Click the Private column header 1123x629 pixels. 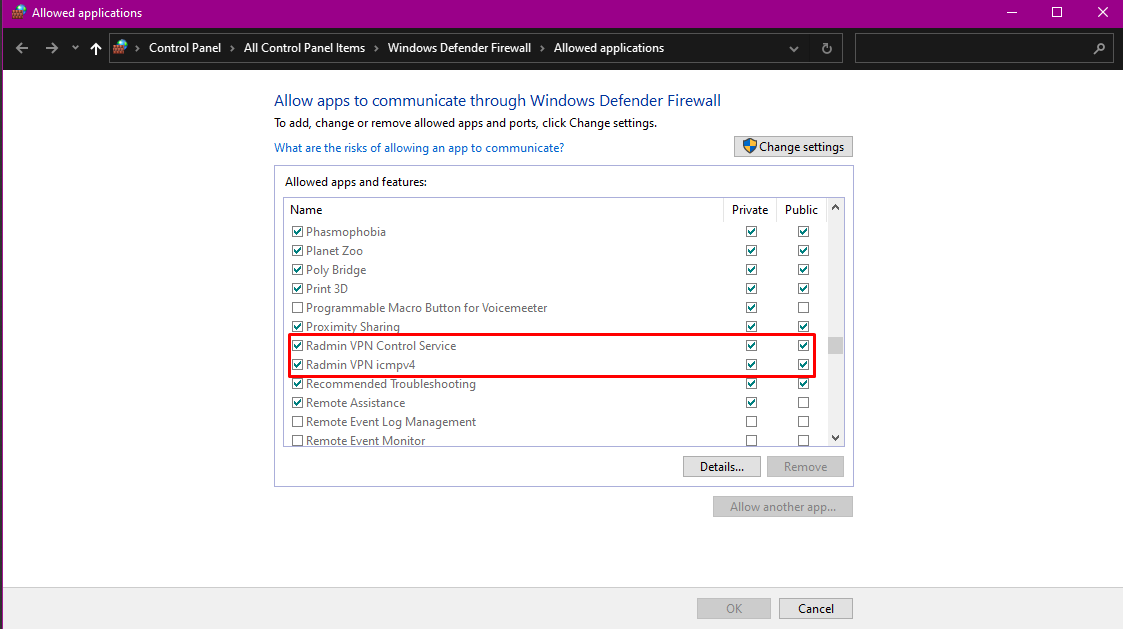coord(750,210)
